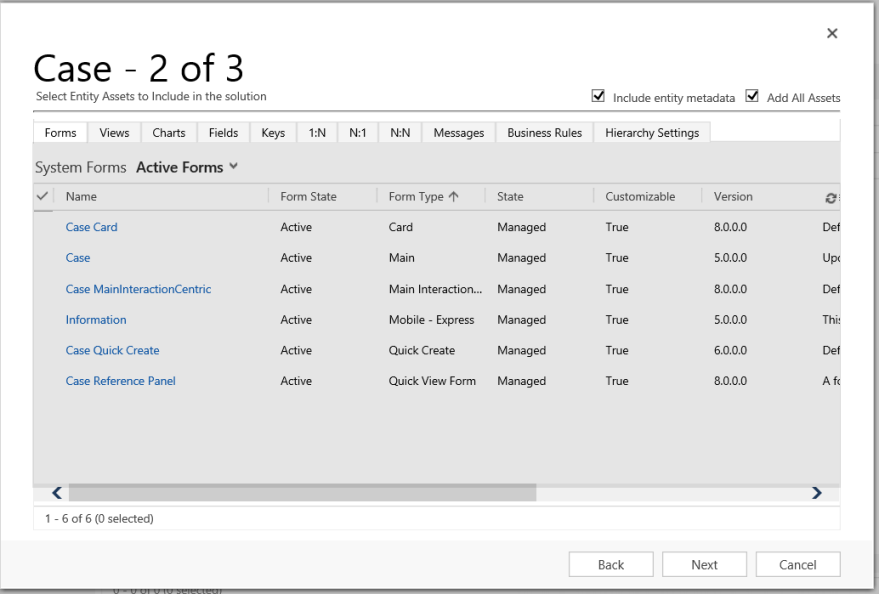This screenshot has width=879, height=594.
Task: Switch to the Views tab
Action: 113,132
